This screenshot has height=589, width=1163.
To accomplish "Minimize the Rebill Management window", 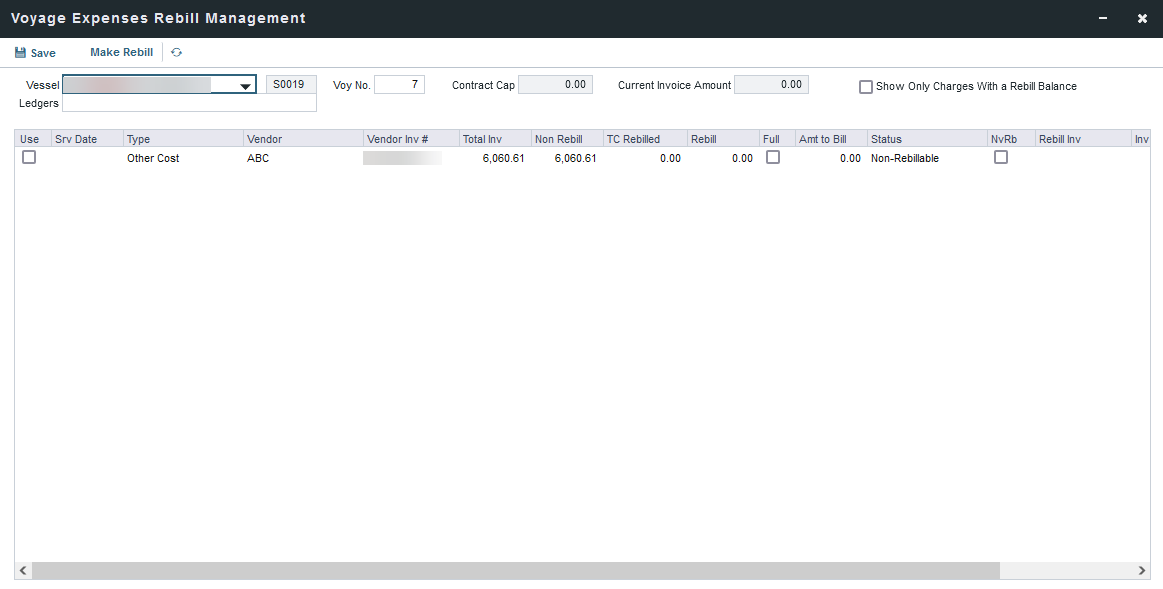I will pos(1103,19).
